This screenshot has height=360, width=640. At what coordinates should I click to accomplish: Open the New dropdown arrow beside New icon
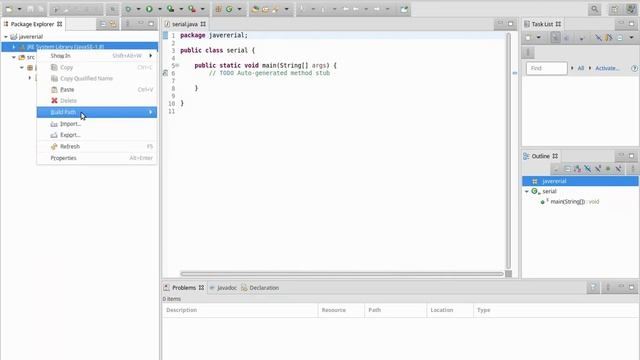coord(19,9)
